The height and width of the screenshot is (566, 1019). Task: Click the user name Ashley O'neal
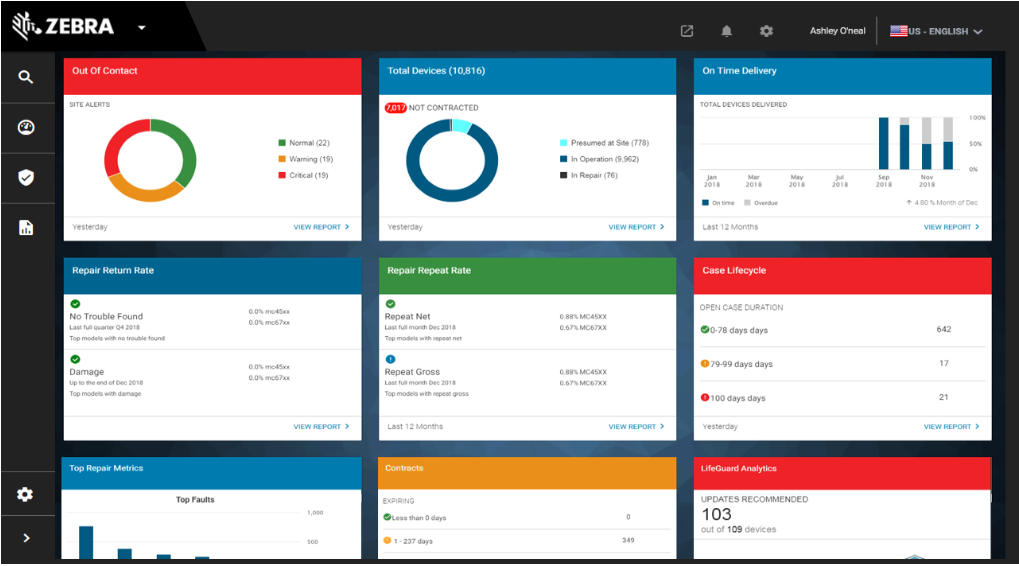pyautogui.click(x=837, y=31)
